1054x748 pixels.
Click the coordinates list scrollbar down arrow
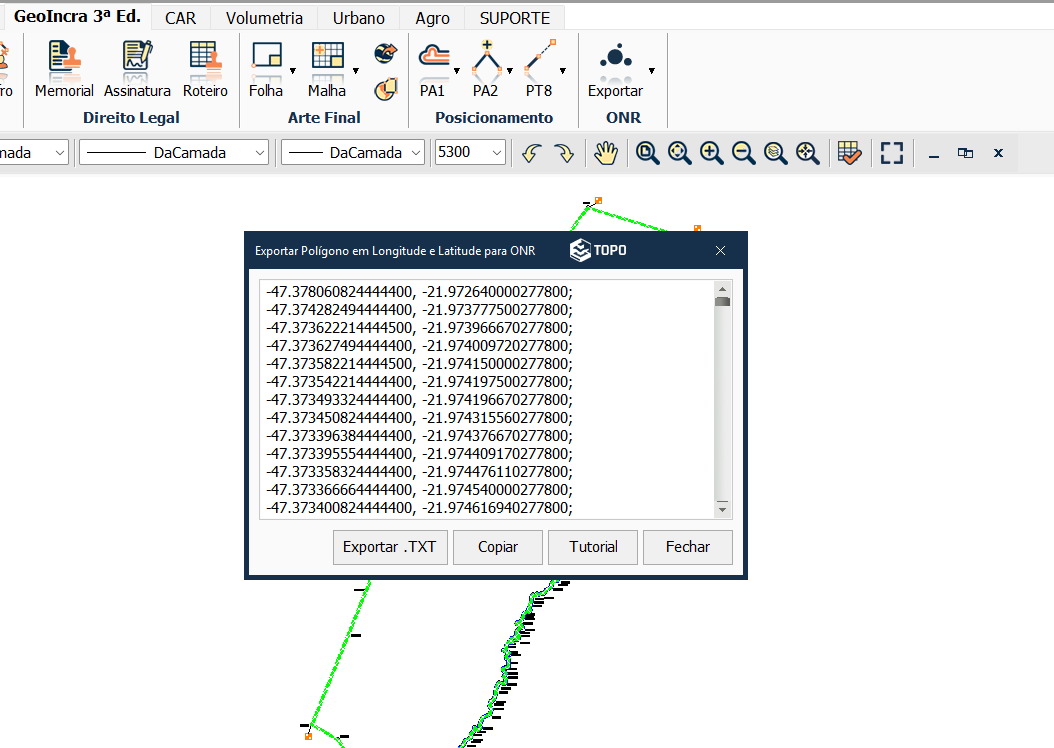(722, 509)
